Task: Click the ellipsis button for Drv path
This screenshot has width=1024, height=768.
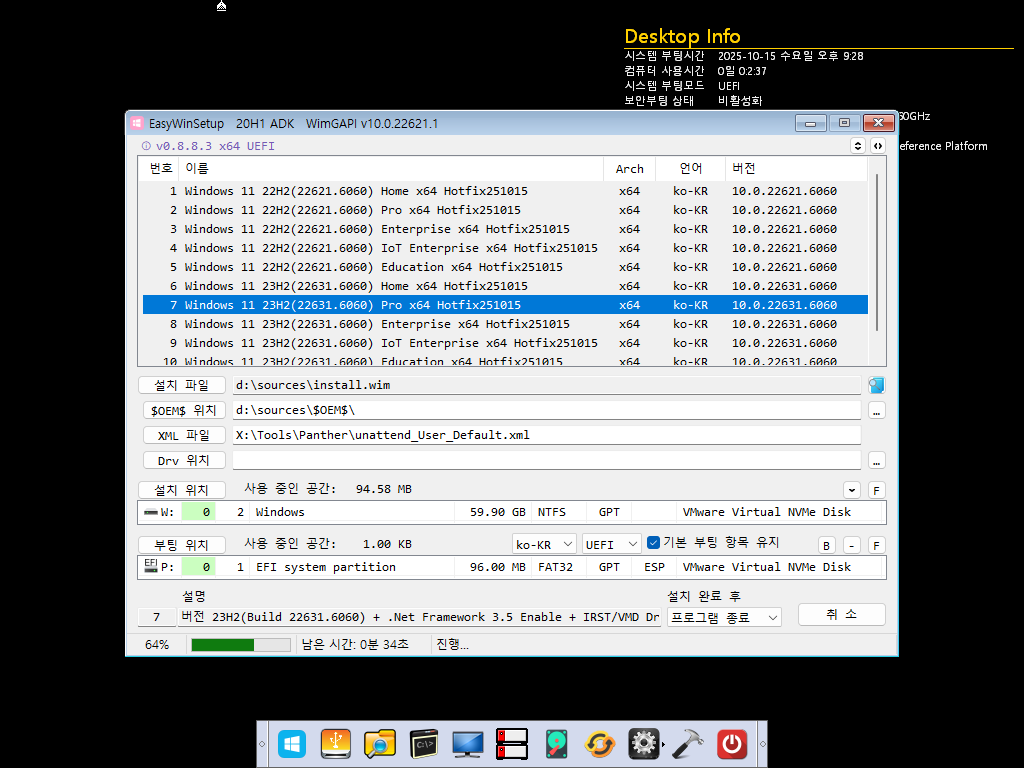Action: tap(876, 461)
